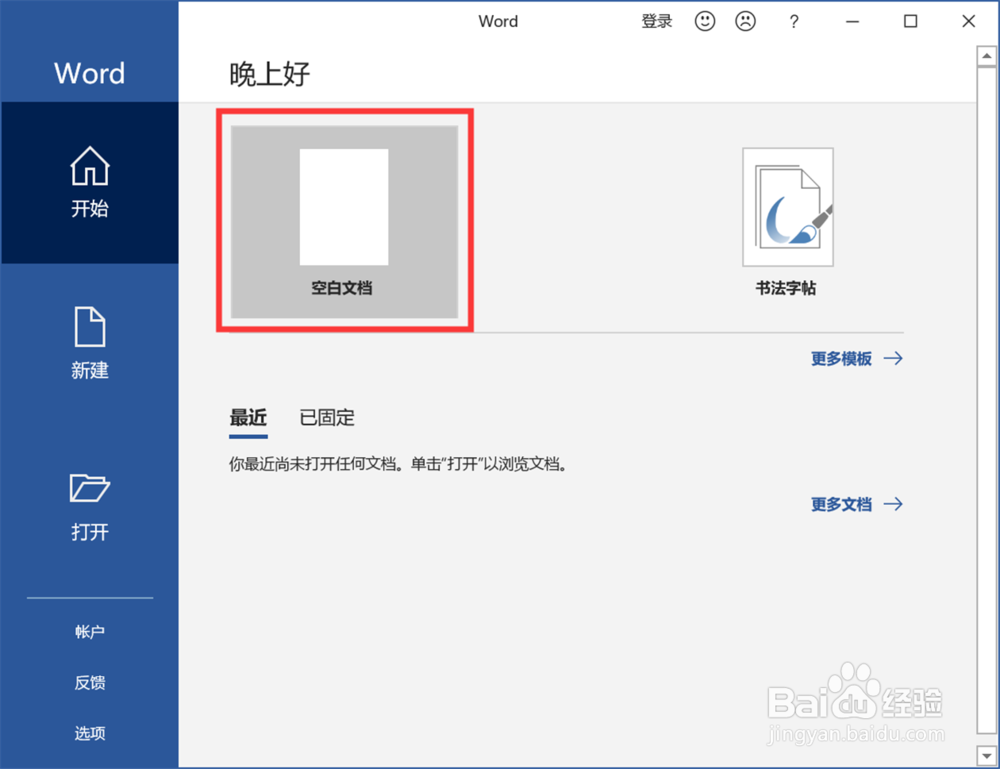The image size is (1000, 769).
Task: Click the 你最近尚未打开任何文档 message text
Action: coord(398,464)
